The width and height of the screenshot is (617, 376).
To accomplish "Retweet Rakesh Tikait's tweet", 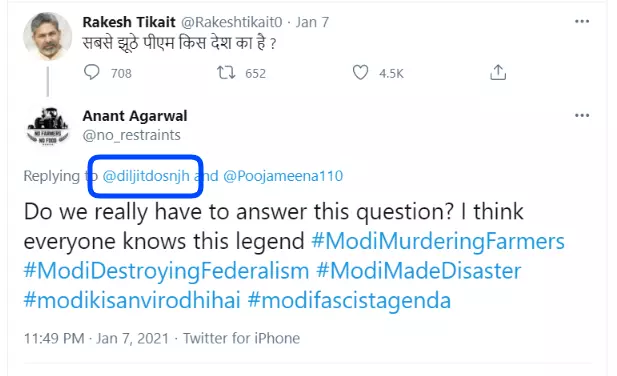I will 226,73.
